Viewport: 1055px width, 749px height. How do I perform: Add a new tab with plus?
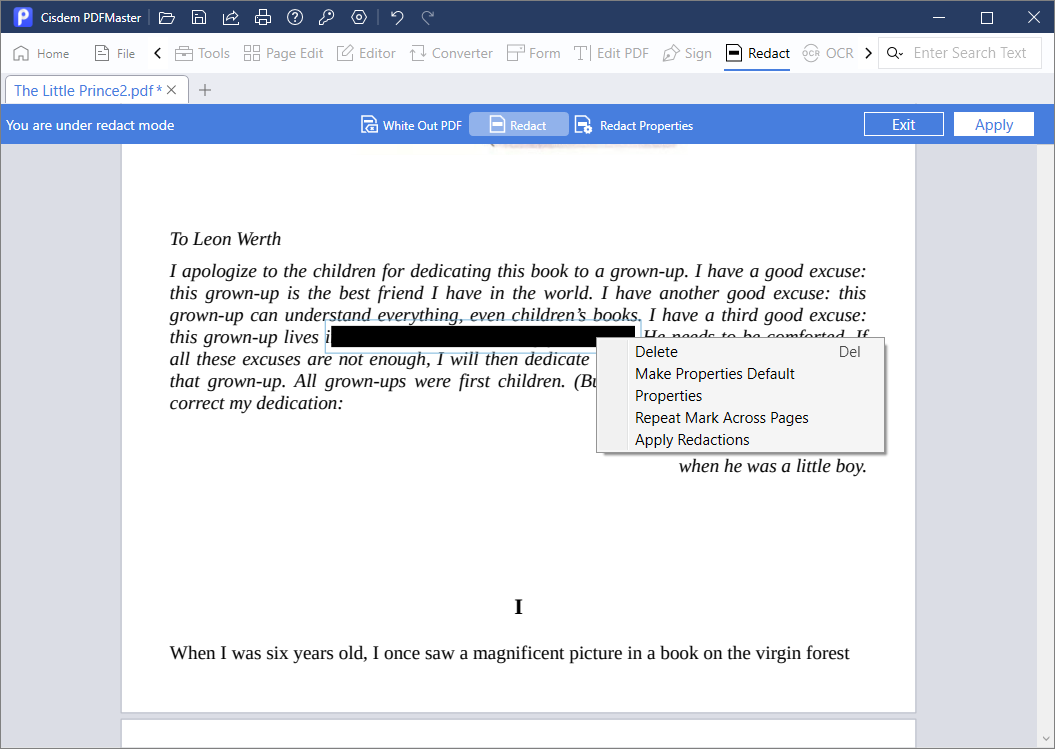pos(205,90)
